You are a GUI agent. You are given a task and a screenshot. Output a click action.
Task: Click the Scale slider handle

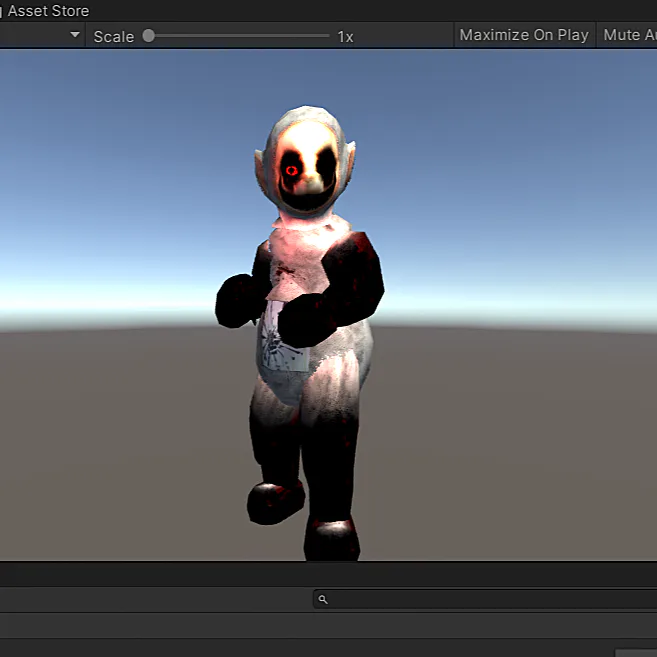pyautogui.click(x=148, y=36)
